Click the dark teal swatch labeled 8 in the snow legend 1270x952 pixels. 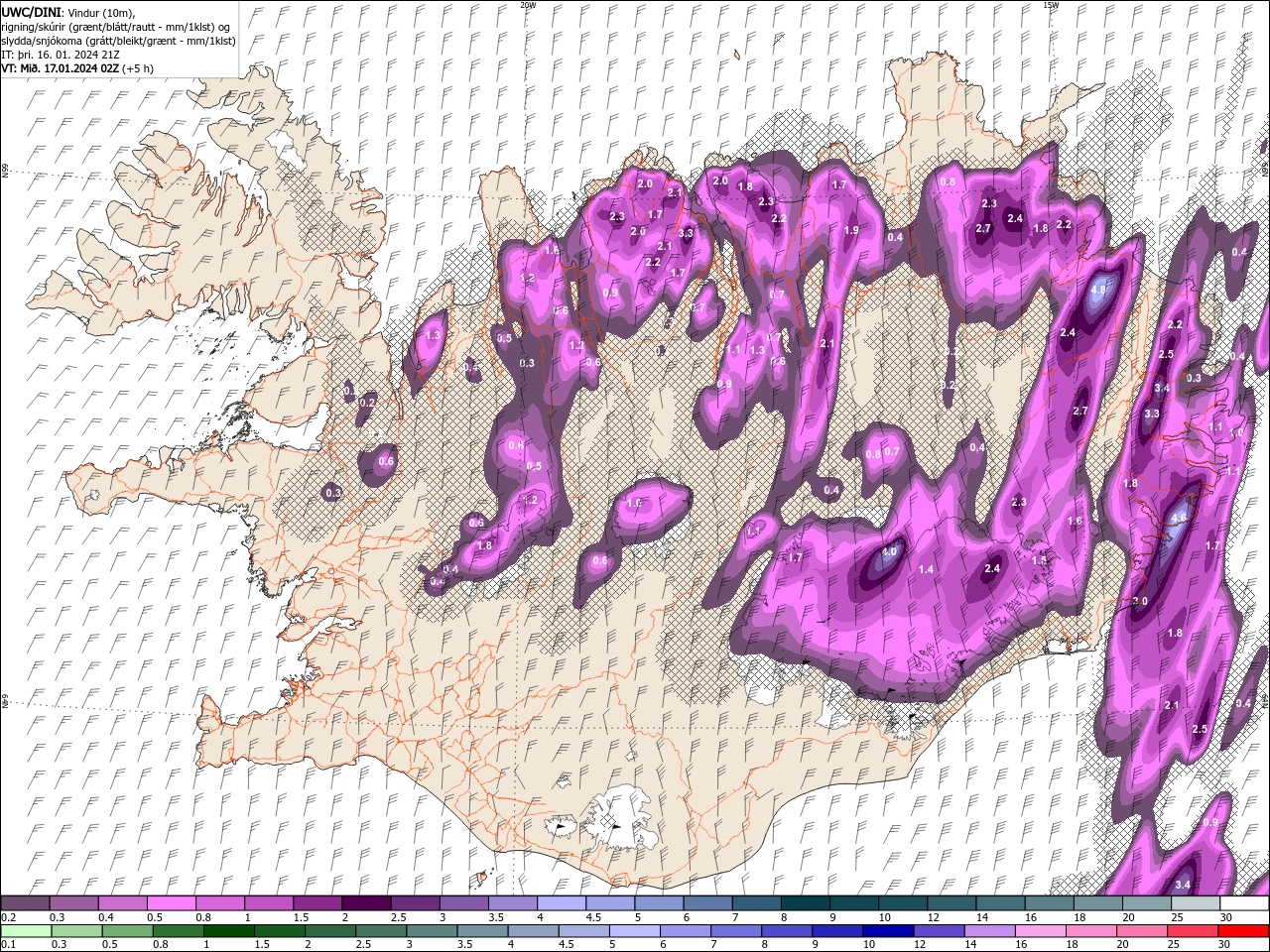click(805, 903)
